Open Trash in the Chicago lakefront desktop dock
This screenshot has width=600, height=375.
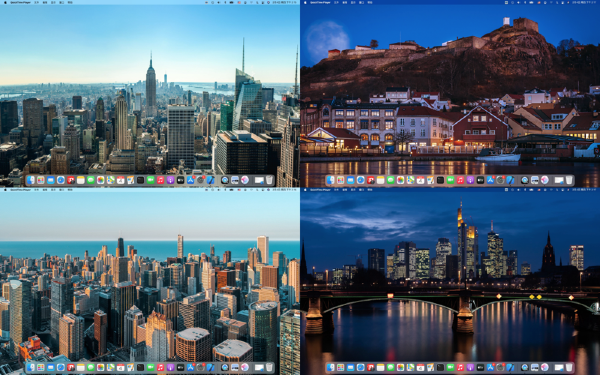point(269,367)
